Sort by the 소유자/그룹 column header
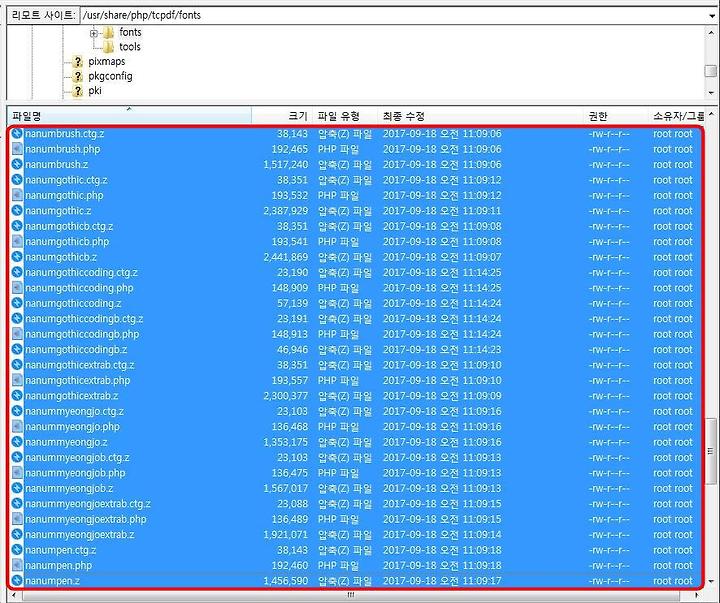720x603 pixels. pos(676,116)
